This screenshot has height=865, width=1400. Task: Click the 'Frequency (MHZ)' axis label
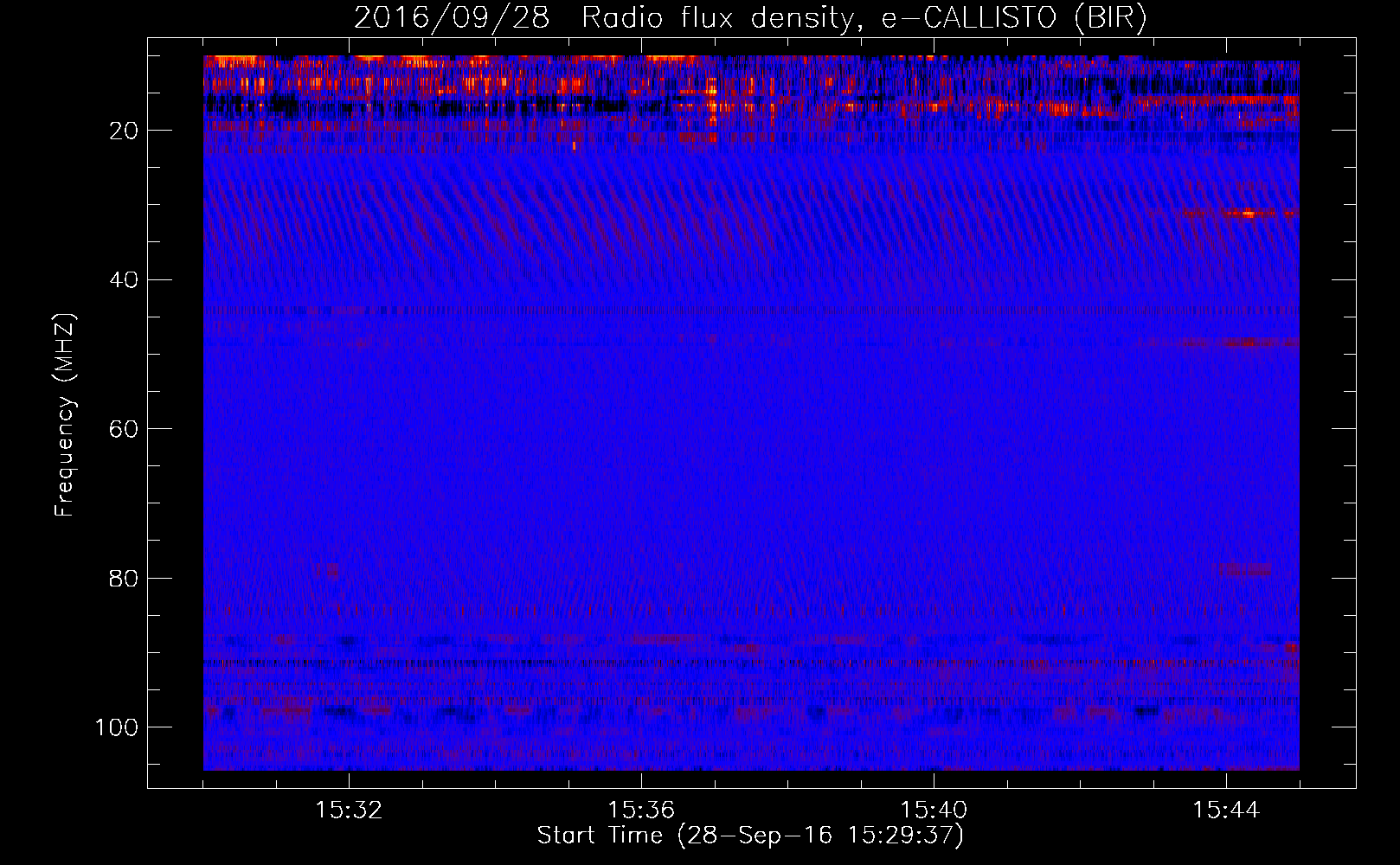click(x=65, y=414)
